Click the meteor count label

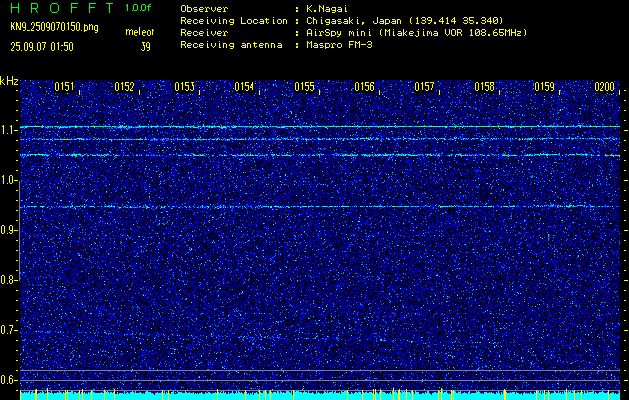coord(140,32)
